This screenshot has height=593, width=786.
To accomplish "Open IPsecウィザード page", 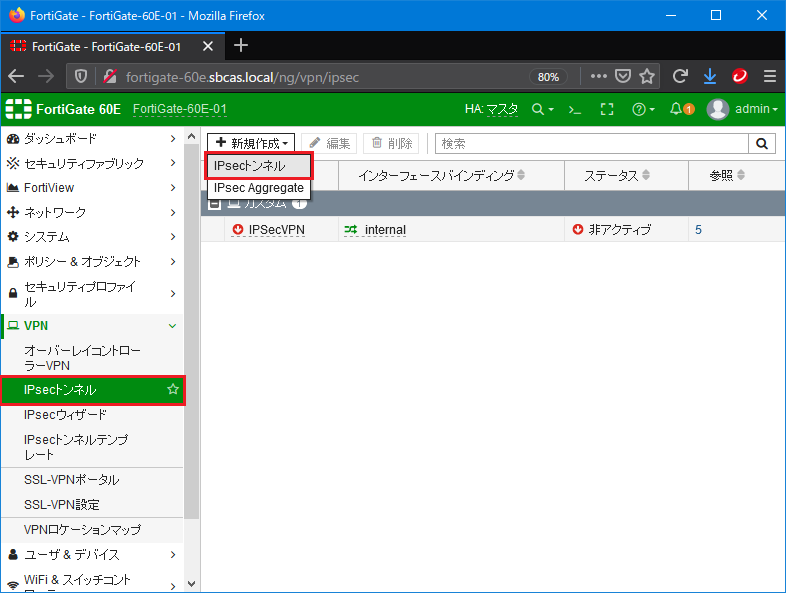I will [x=92, y=415].
